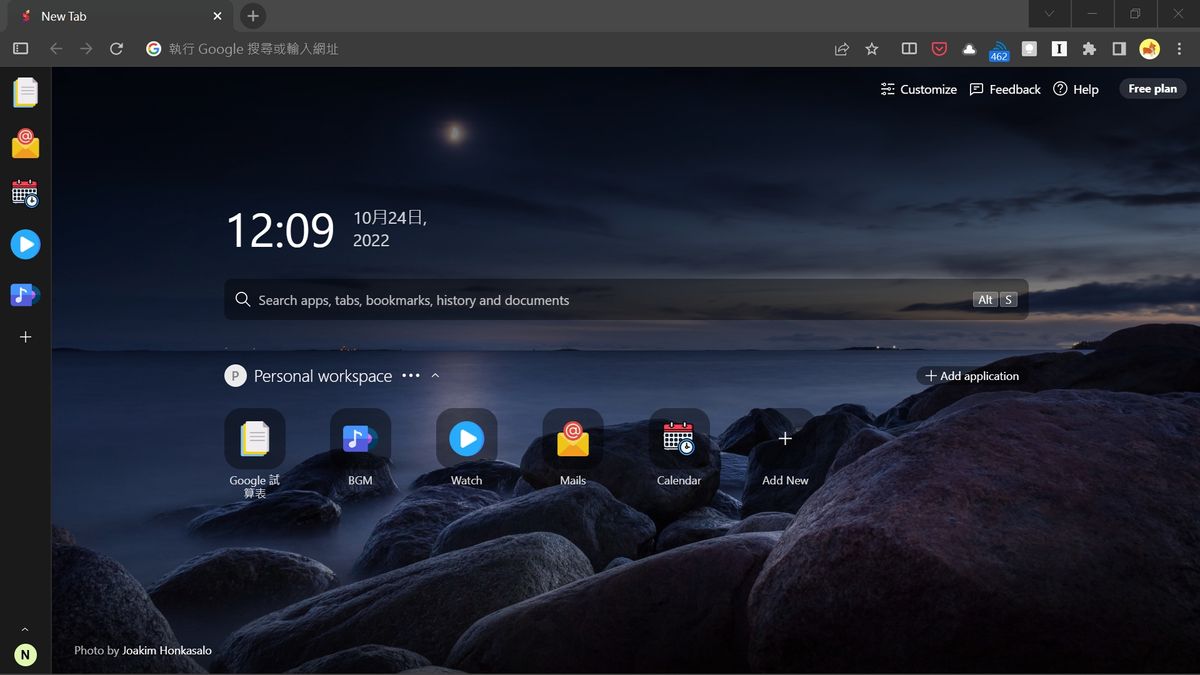Click the mail icon in left sidebar
Image resolution: width=1200 pixels, height=675 pixels.
[25, 144]
